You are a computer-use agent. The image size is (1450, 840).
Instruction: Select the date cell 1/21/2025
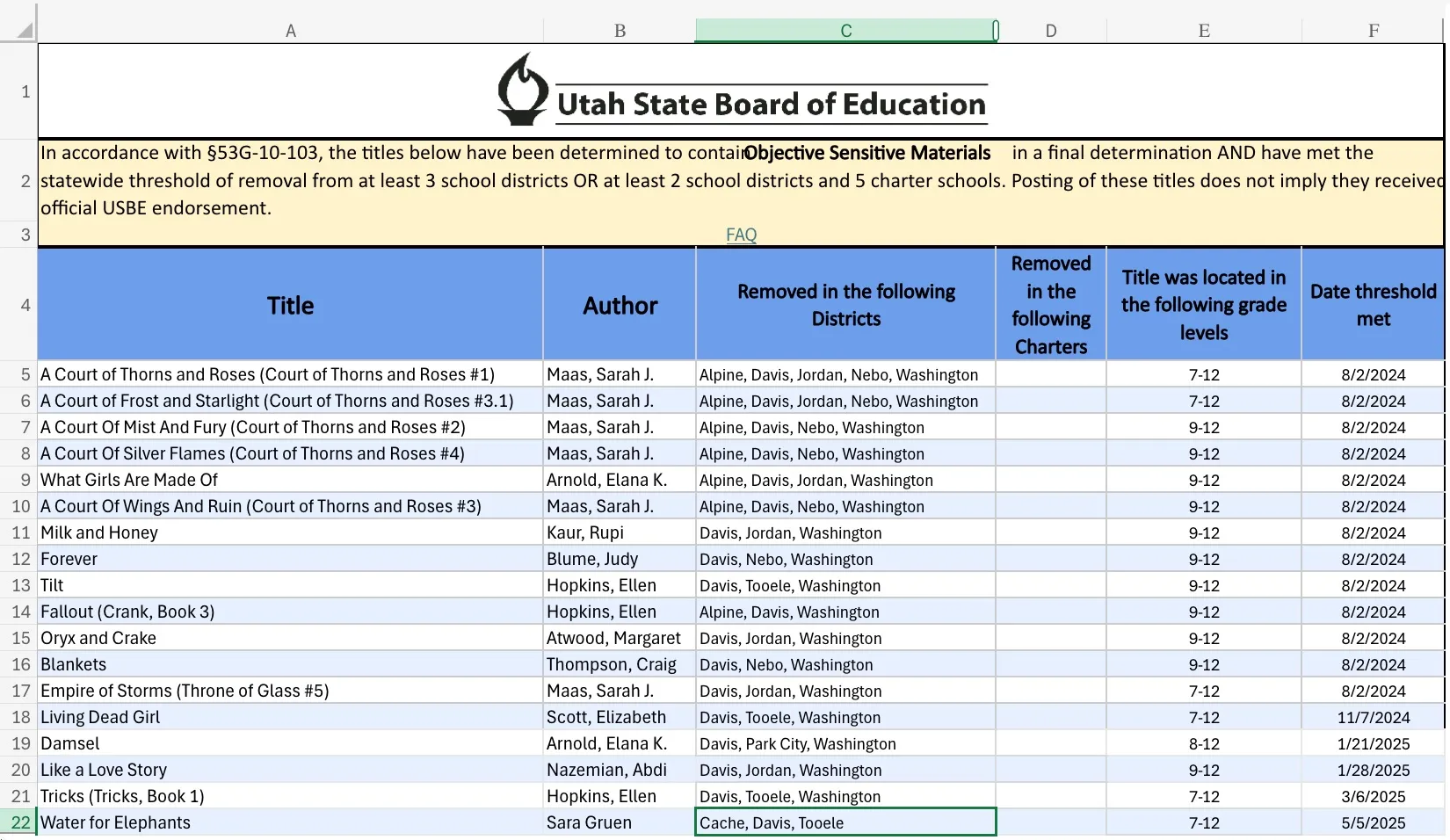tap(1374, 743)
